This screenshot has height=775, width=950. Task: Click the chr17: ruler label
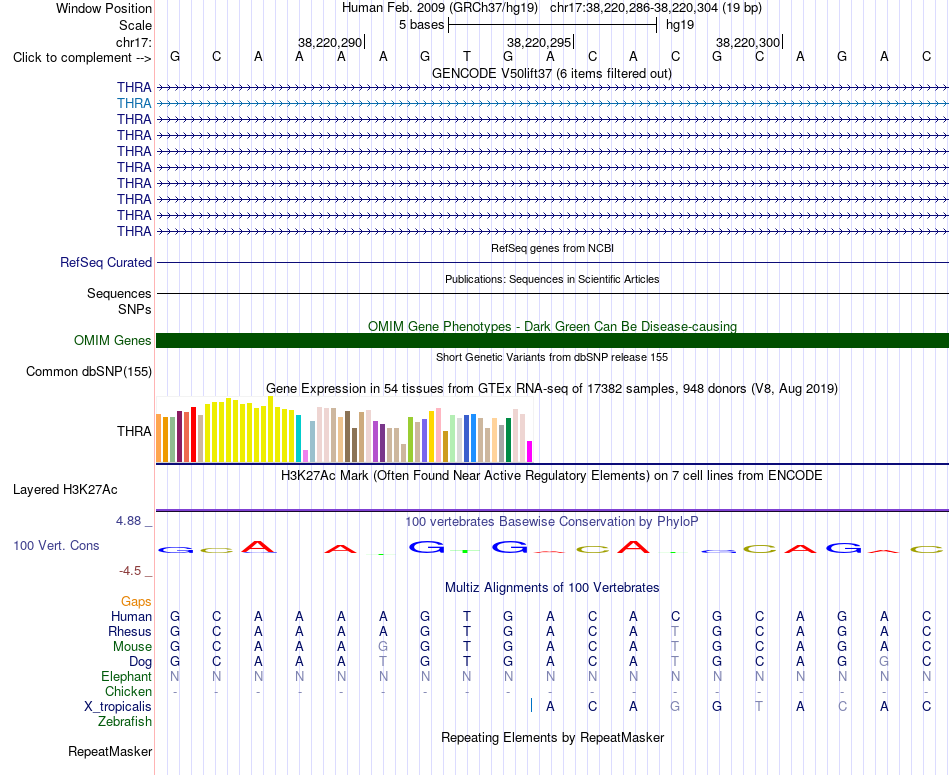133,42
